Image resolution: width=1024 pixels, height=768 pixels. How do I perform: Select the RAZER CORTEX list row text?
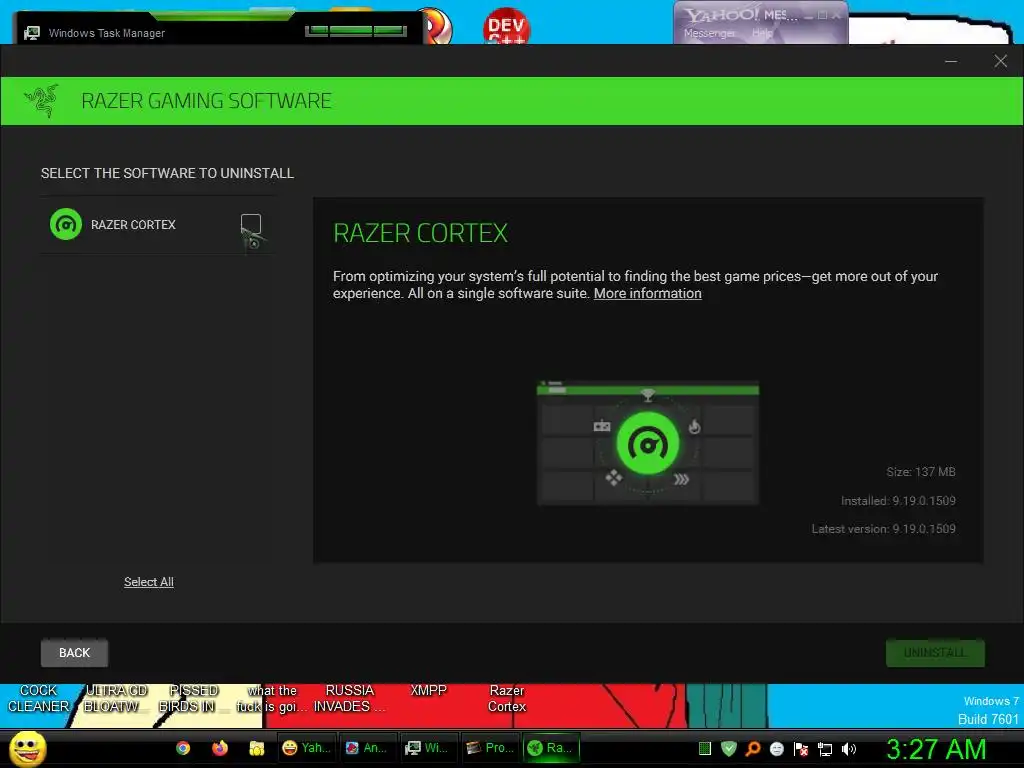133,225
